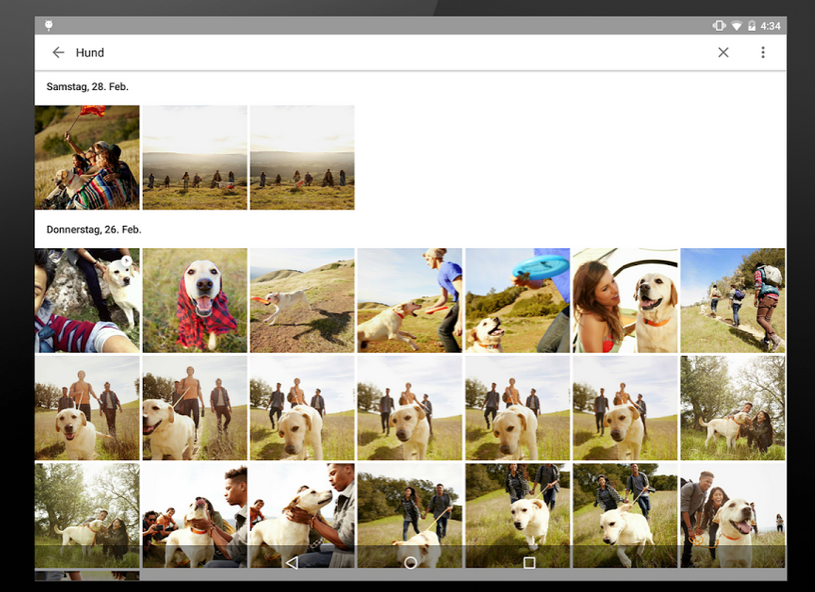The width and height of the screenshot is (815, 592).
Task: Open photo of hikers with backpacks on trail
Action: tap(732, 300)
